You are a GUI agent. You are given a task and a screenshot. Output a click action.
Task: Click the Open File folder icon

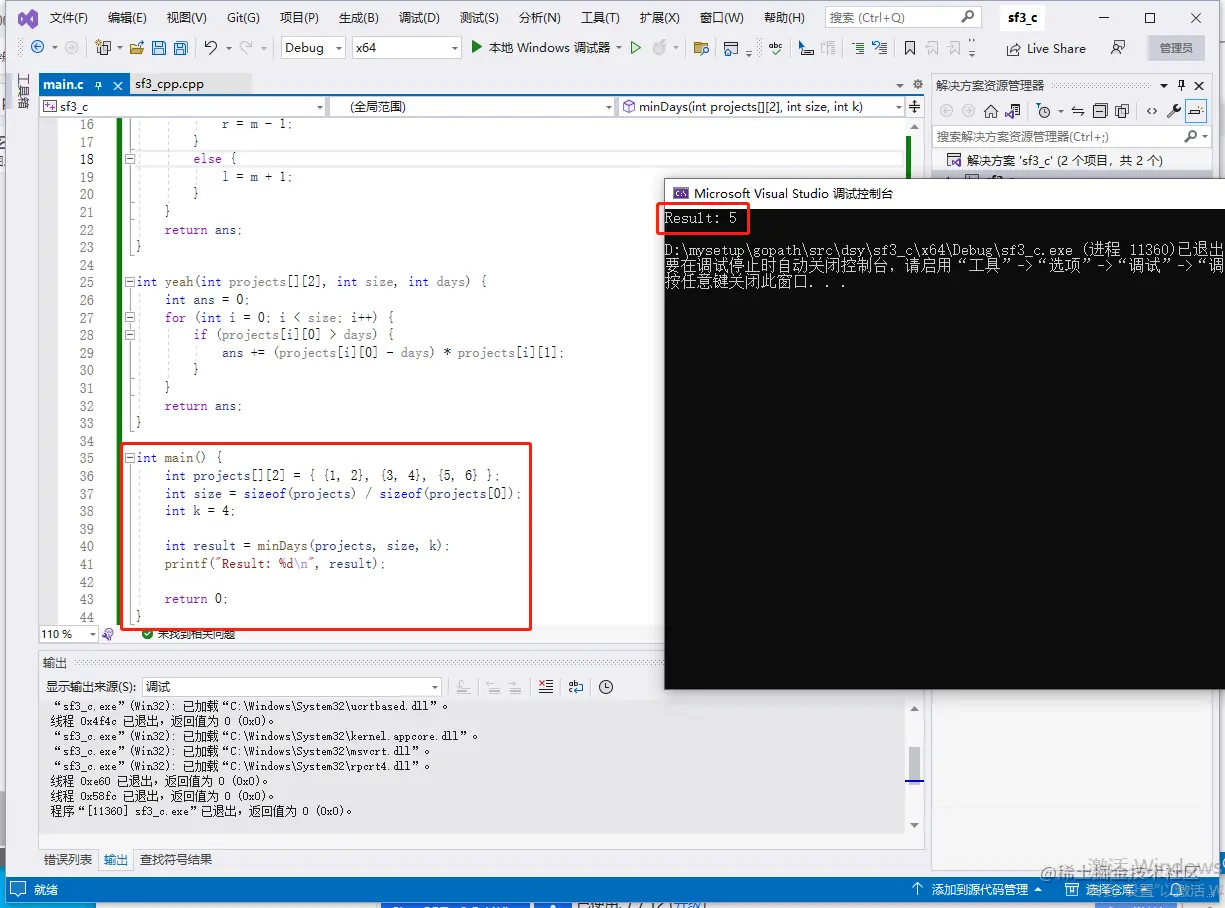pyautogui.click(x=137, y=47)
